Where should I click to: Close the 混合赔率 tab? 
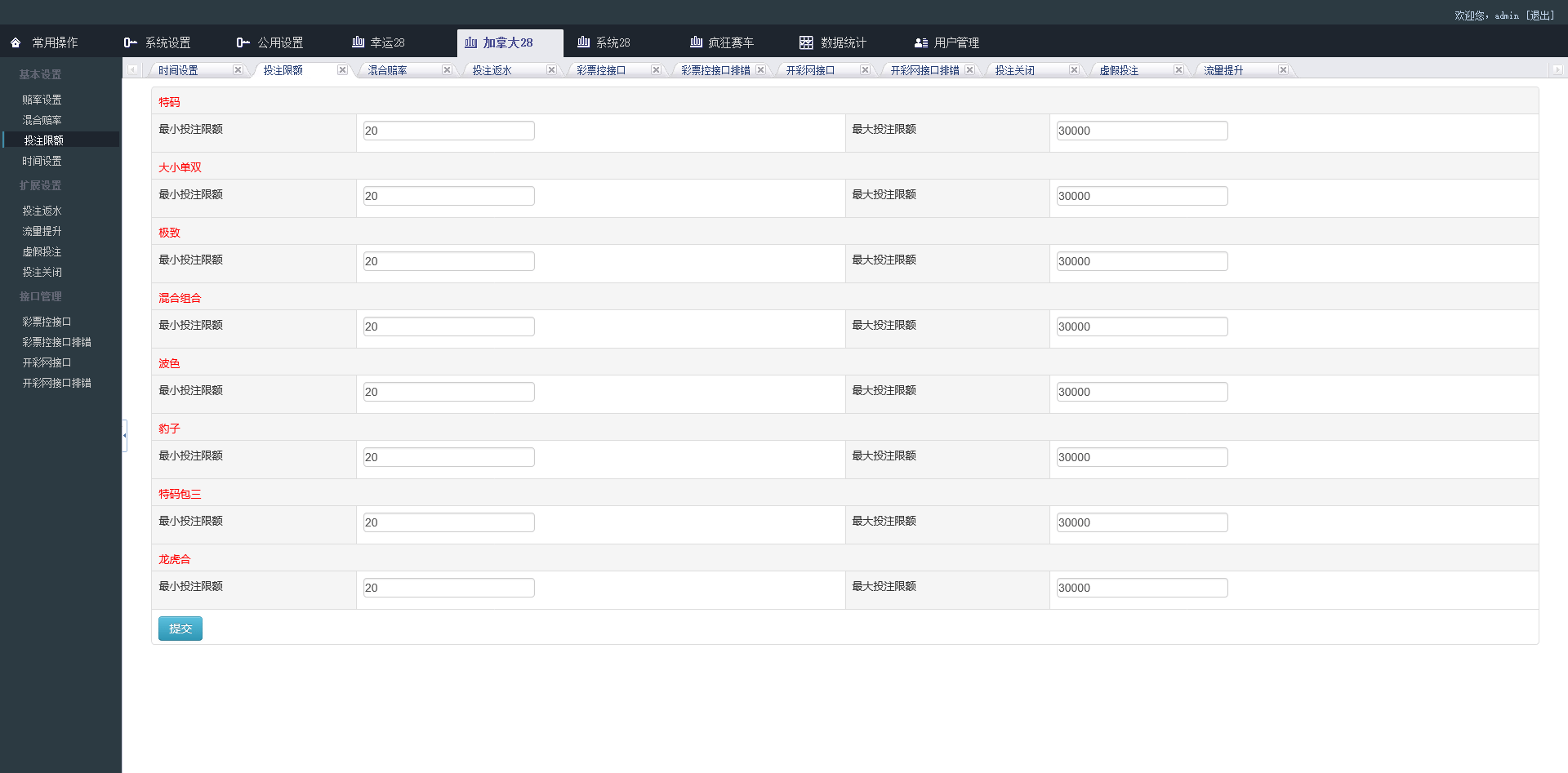(x=447, y=69)
